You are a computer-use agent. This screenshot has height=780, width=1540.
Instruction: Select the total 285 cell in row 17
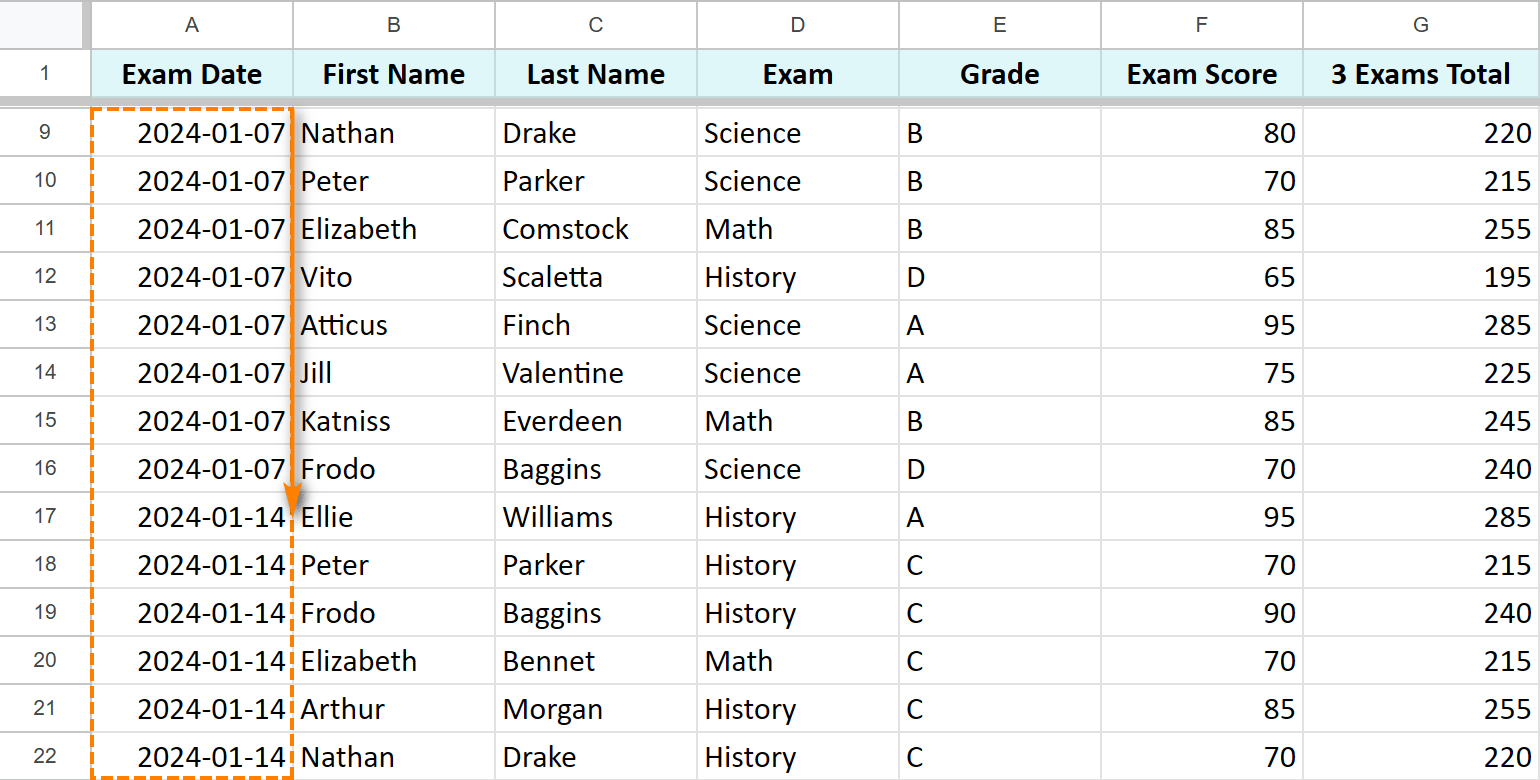1421,516
